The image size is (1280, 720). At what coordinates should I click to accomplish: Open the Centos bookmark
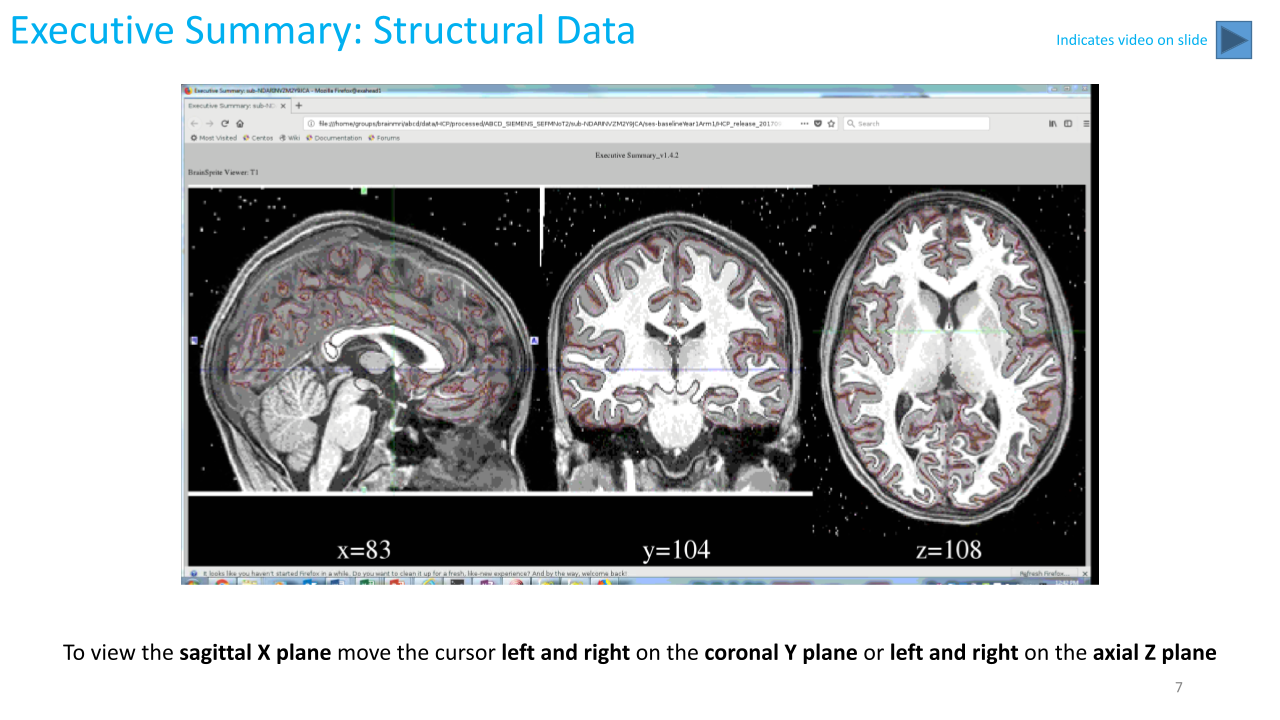pos(258,138)
